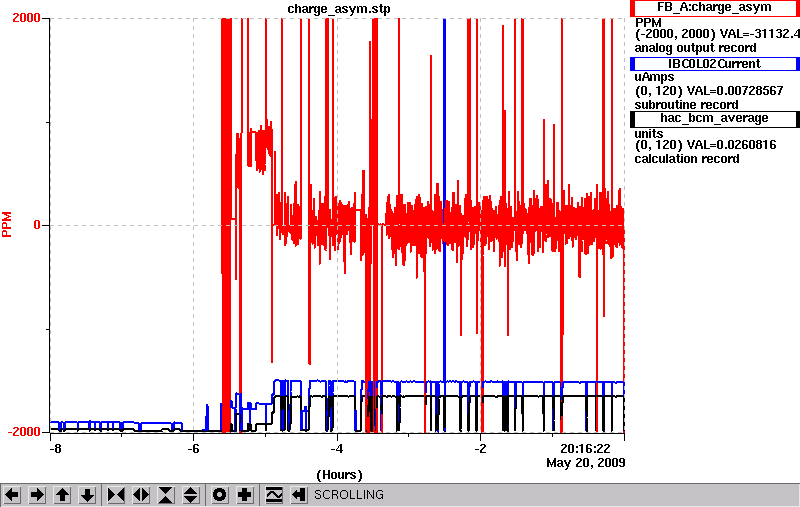
Task: Click the uAmps units label
Action: (654, 77)
